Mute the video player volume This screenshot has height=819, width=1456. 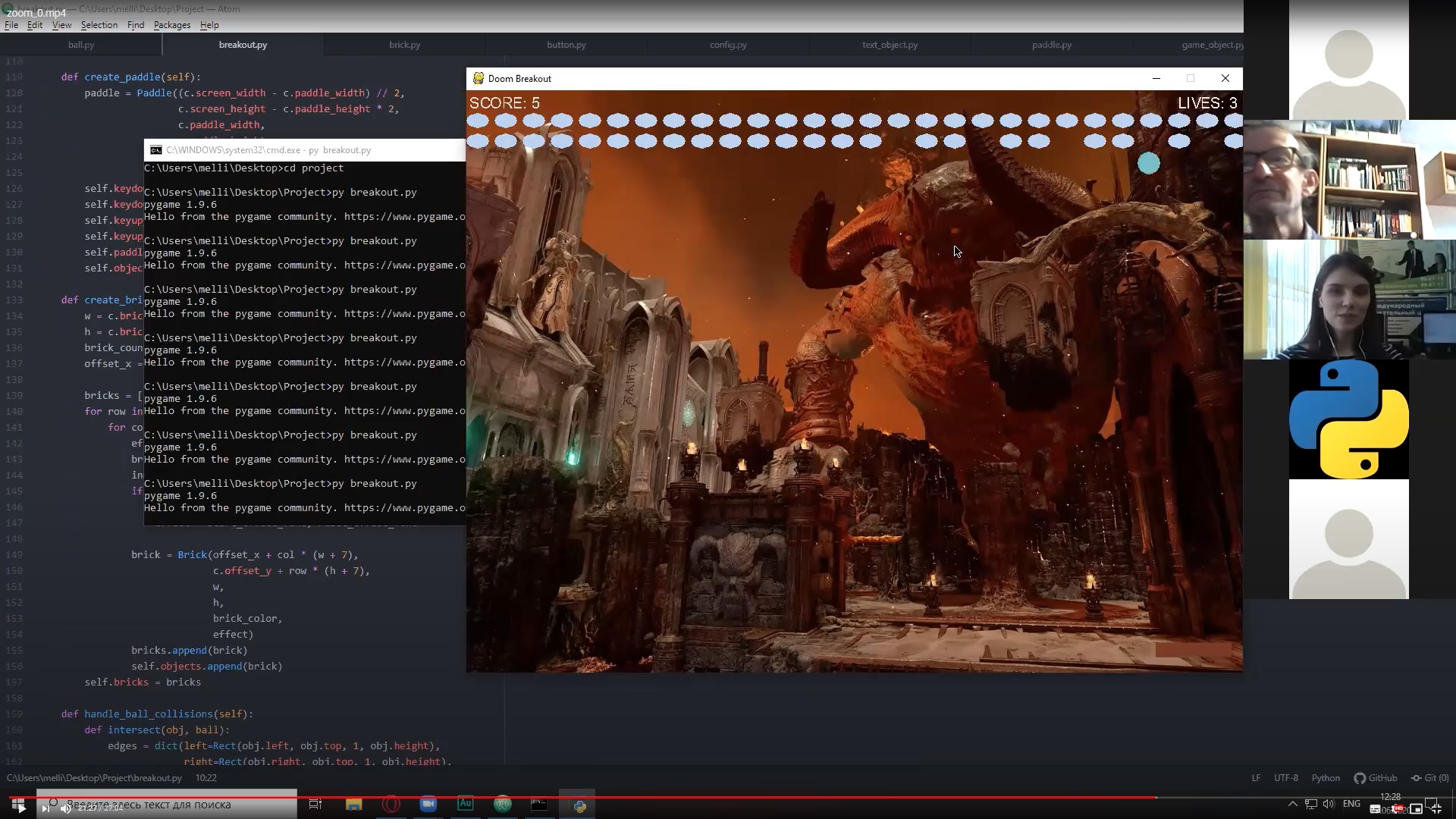pyautogui.click(x=66, y=808)
